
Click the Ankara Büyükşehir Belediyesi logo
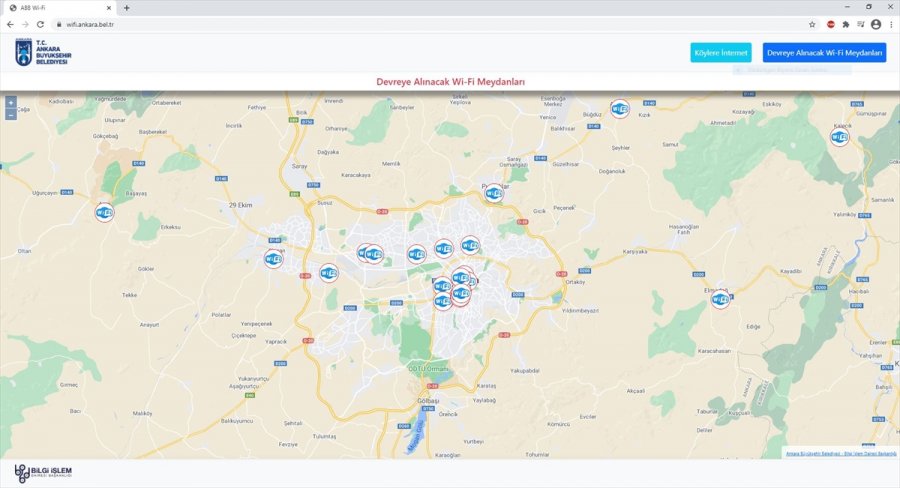[44, 52]
